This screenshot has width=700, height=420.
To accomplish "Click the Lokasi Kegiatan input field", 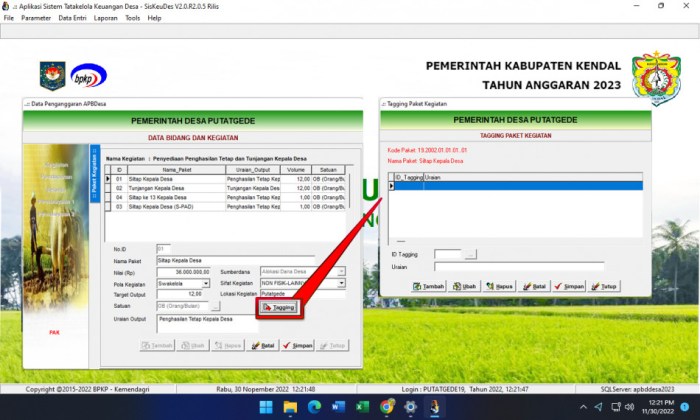I will [x=303, y=294].
